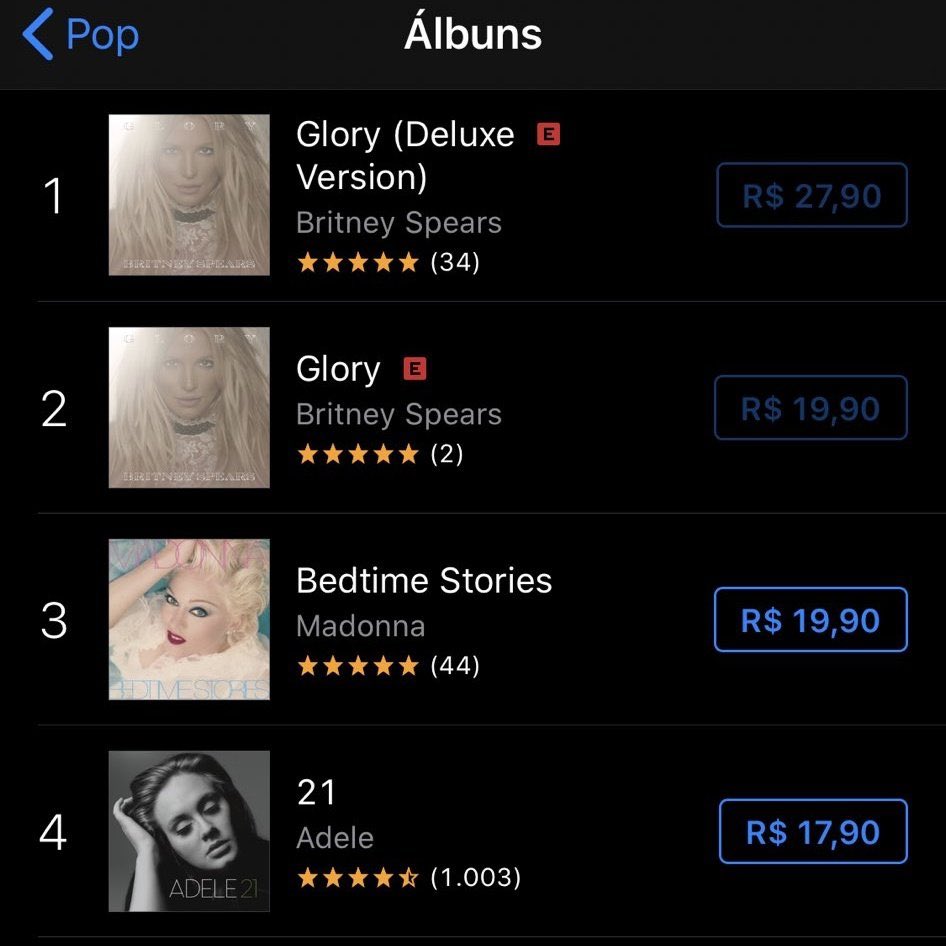Tap Bedtime Stories album cover
The height and width of the screenshot is (946, 946).
pyautogui.click(x=189, y=619)
